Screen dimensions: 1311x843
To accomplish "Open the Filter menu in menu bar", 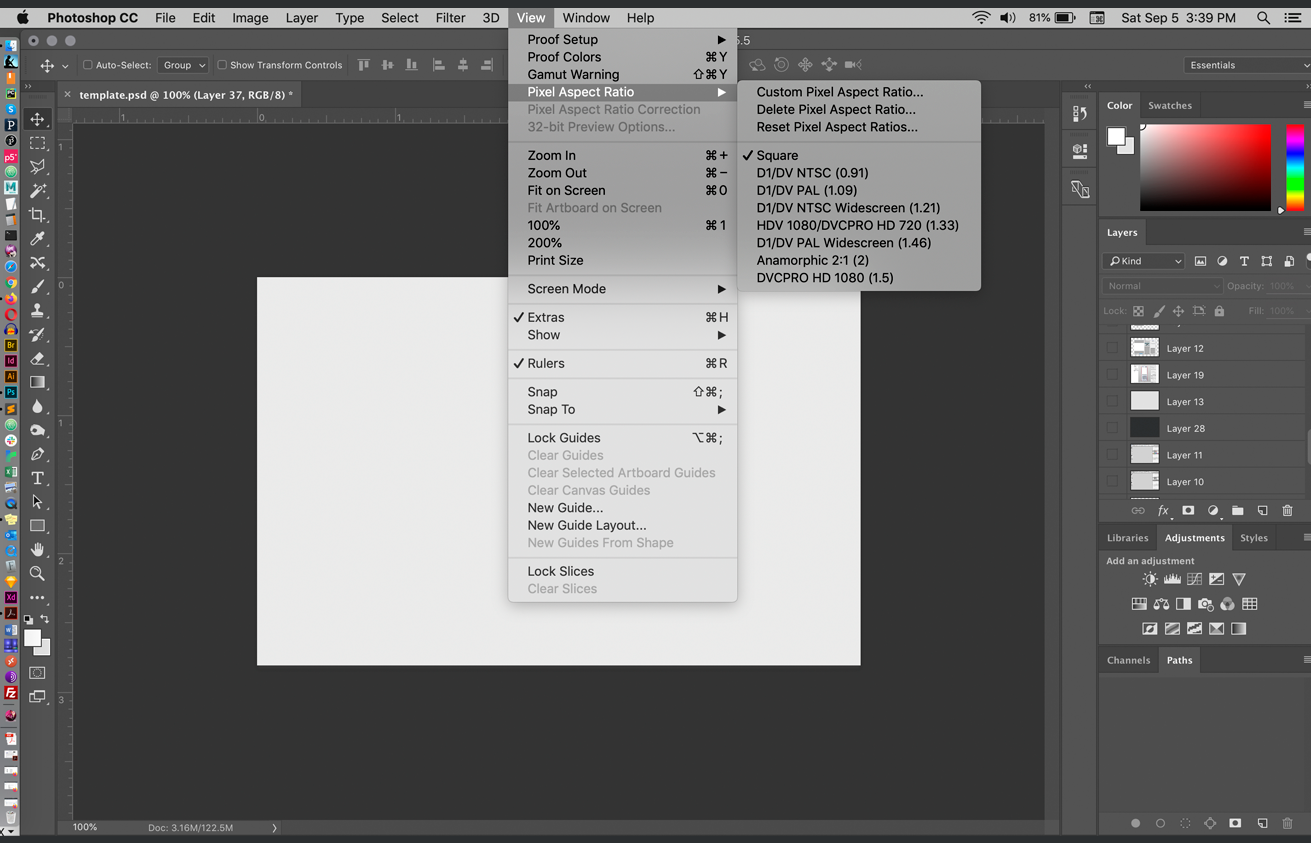I will (450, 18).
